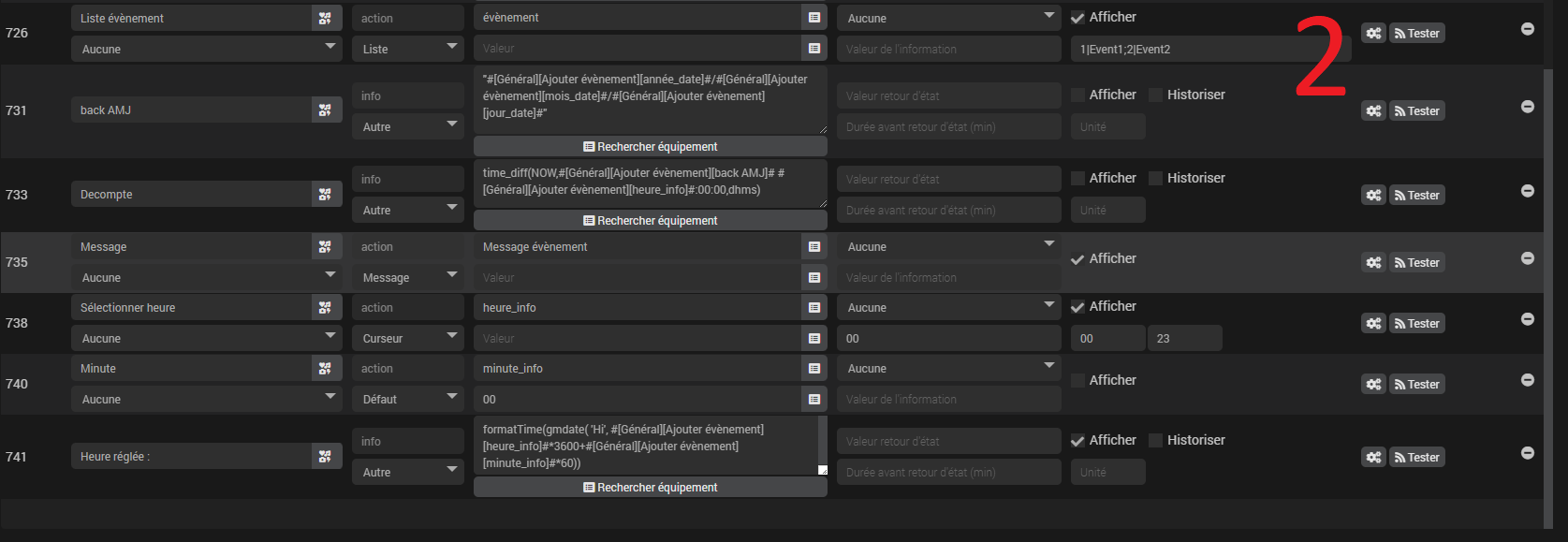
Task: Click Rechercher équipement under Decompte formula
Action: (650, 221)
